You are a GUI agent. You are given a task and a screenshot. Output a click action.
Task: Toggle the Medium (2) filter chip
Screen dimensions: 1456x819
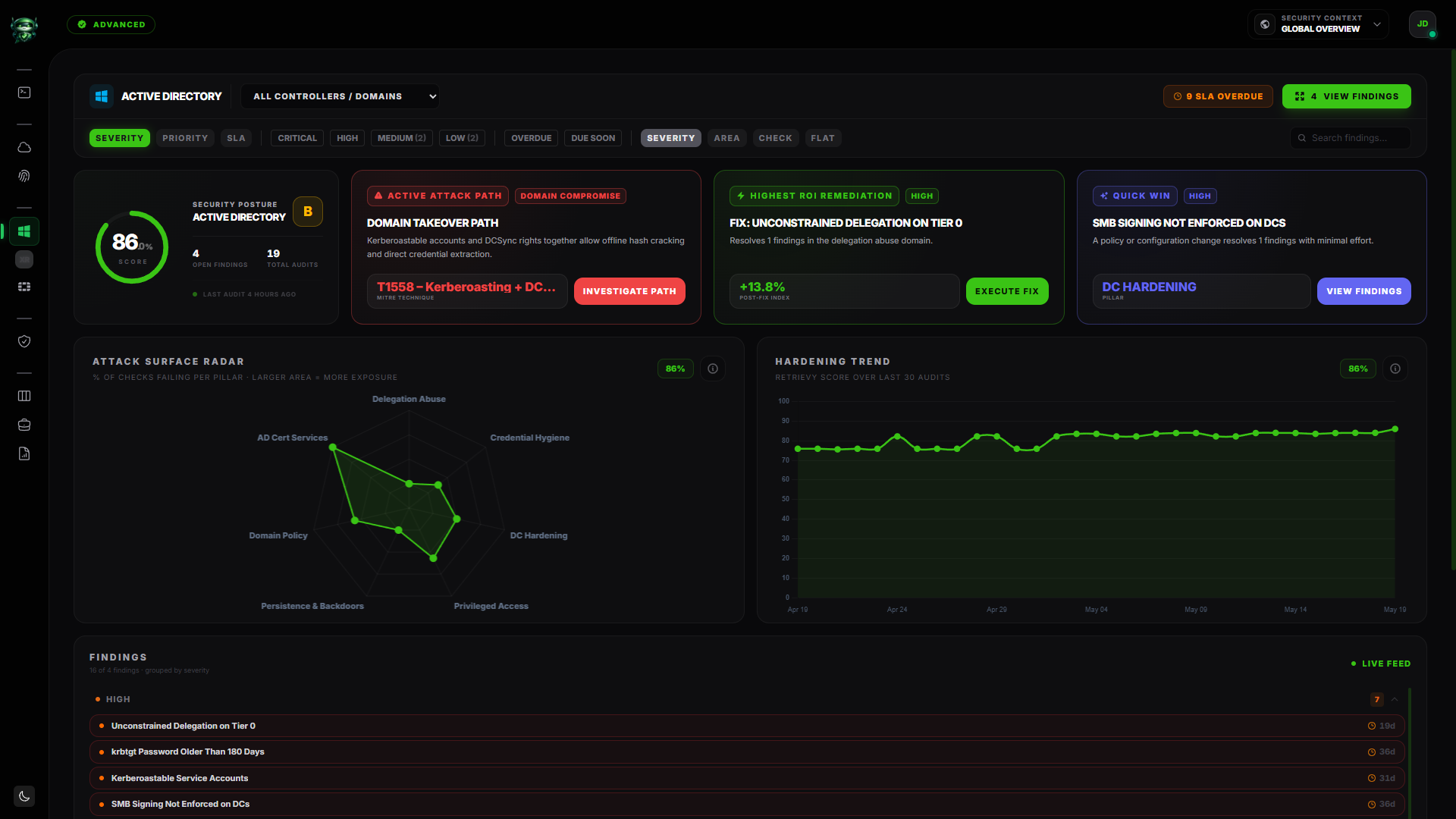tap(402, 138)
